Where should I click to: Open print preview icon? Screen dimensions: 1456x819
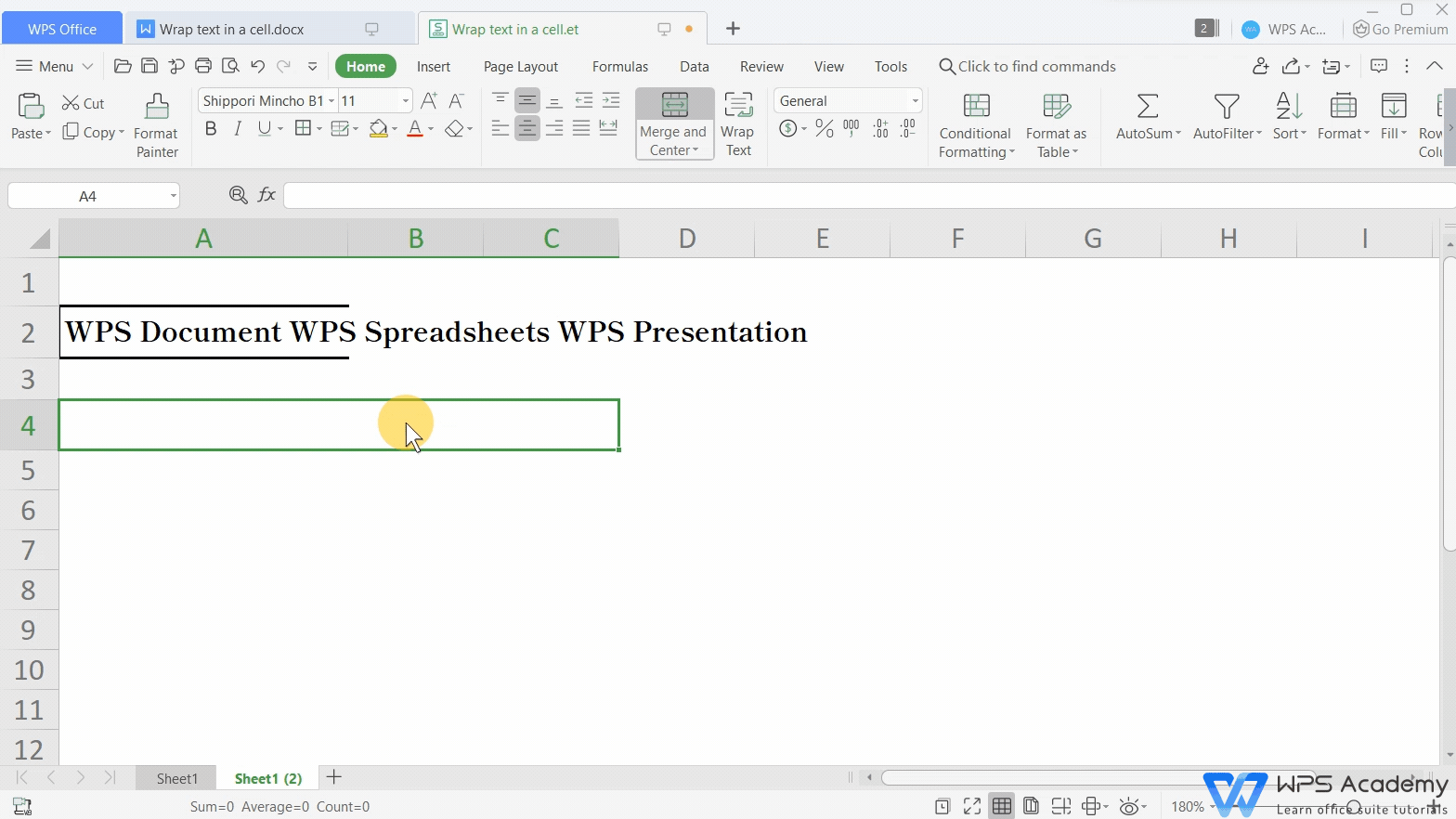(230, 66)
